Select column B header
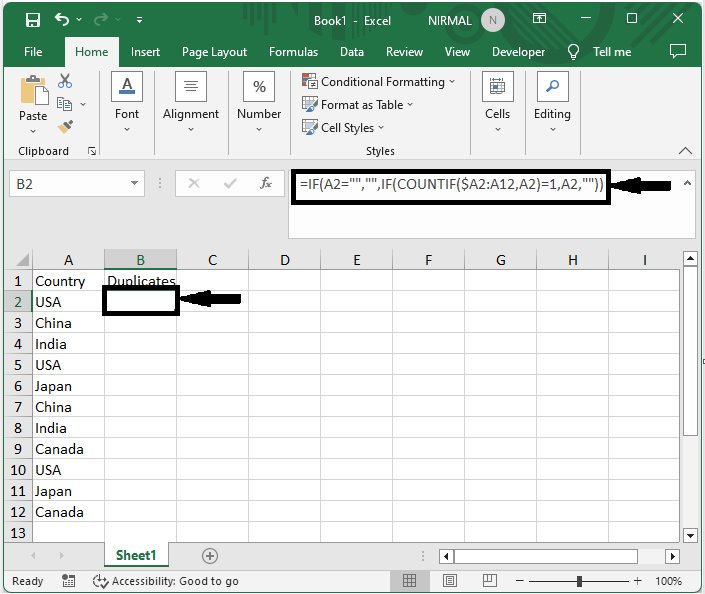 140,260
